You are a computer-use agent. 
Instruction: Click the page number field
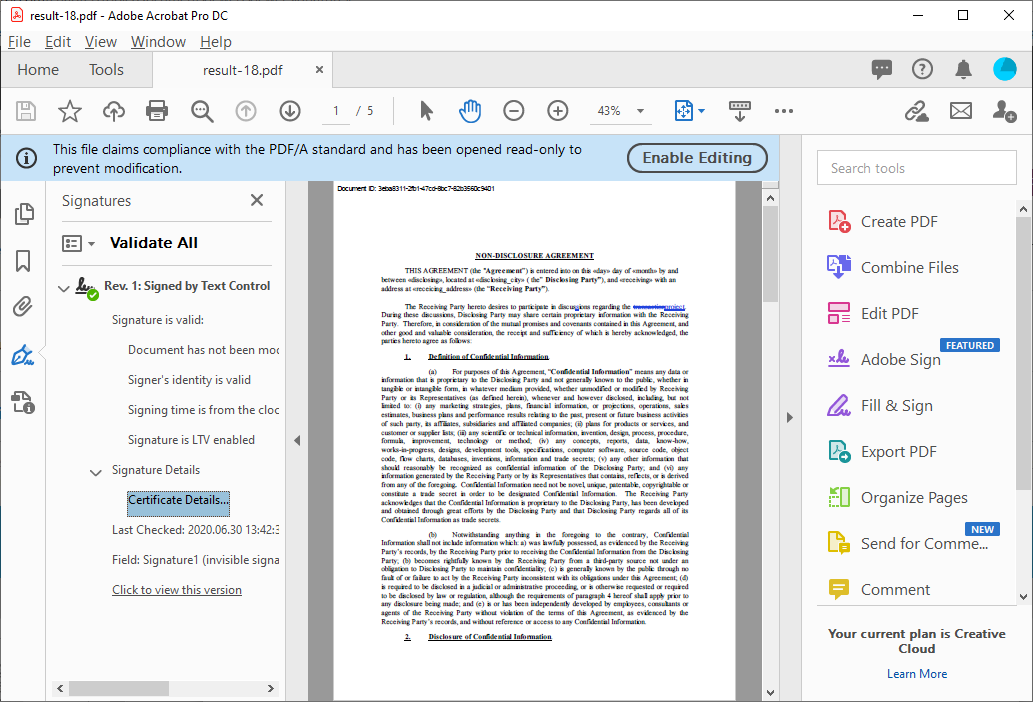(x=336, y=111)
